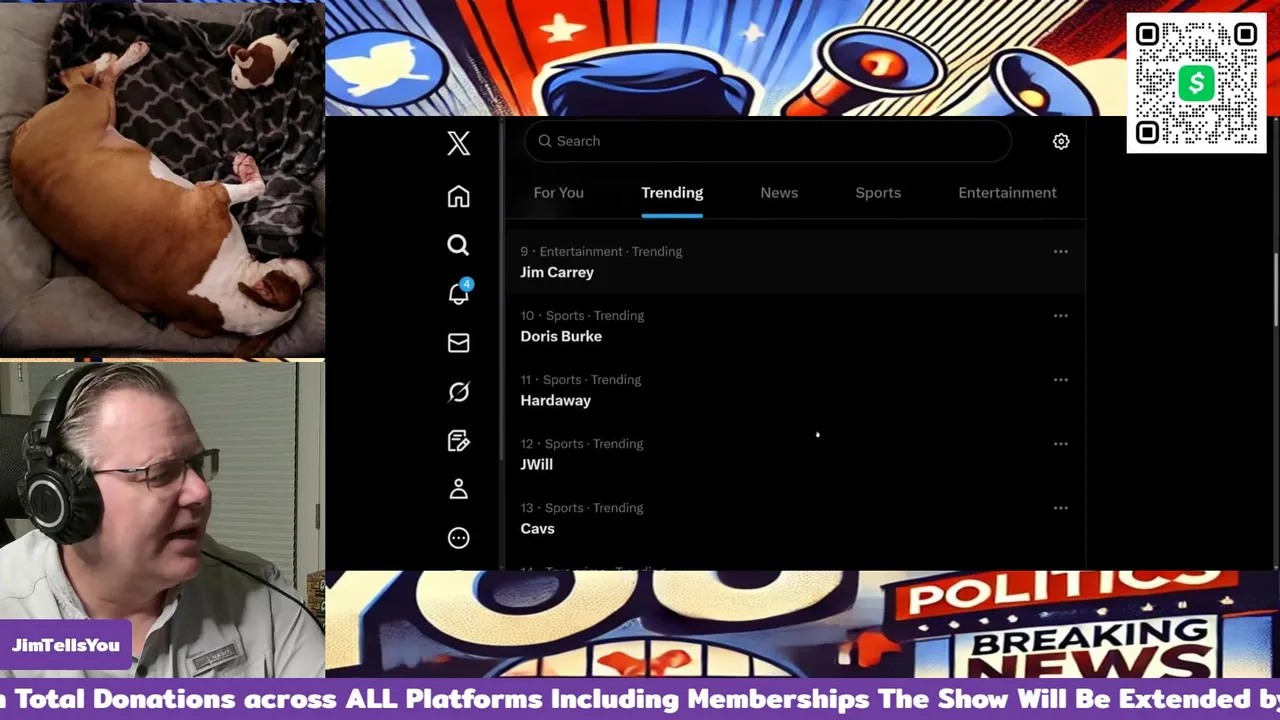Open the Doris Burke trending topic
This screenshot has width=1280, height=720.
[x=561, y=336]
